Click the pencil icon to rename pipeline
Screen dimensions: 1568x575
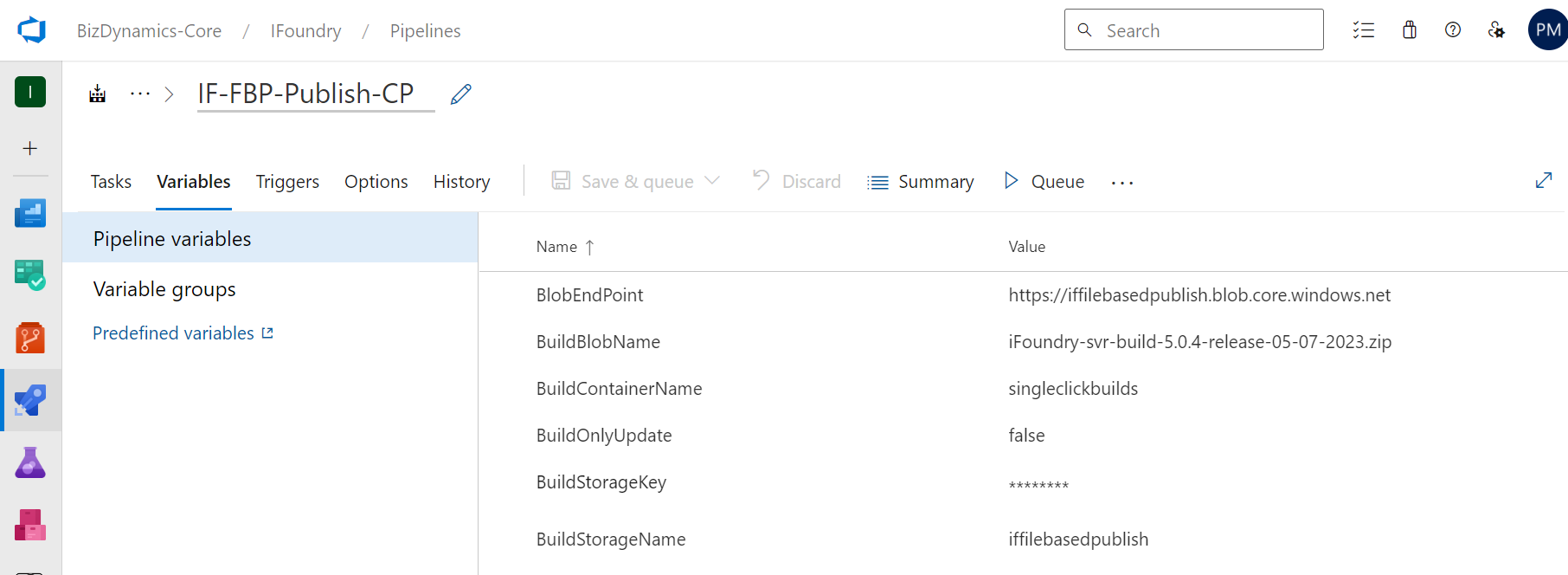point(461,94)
